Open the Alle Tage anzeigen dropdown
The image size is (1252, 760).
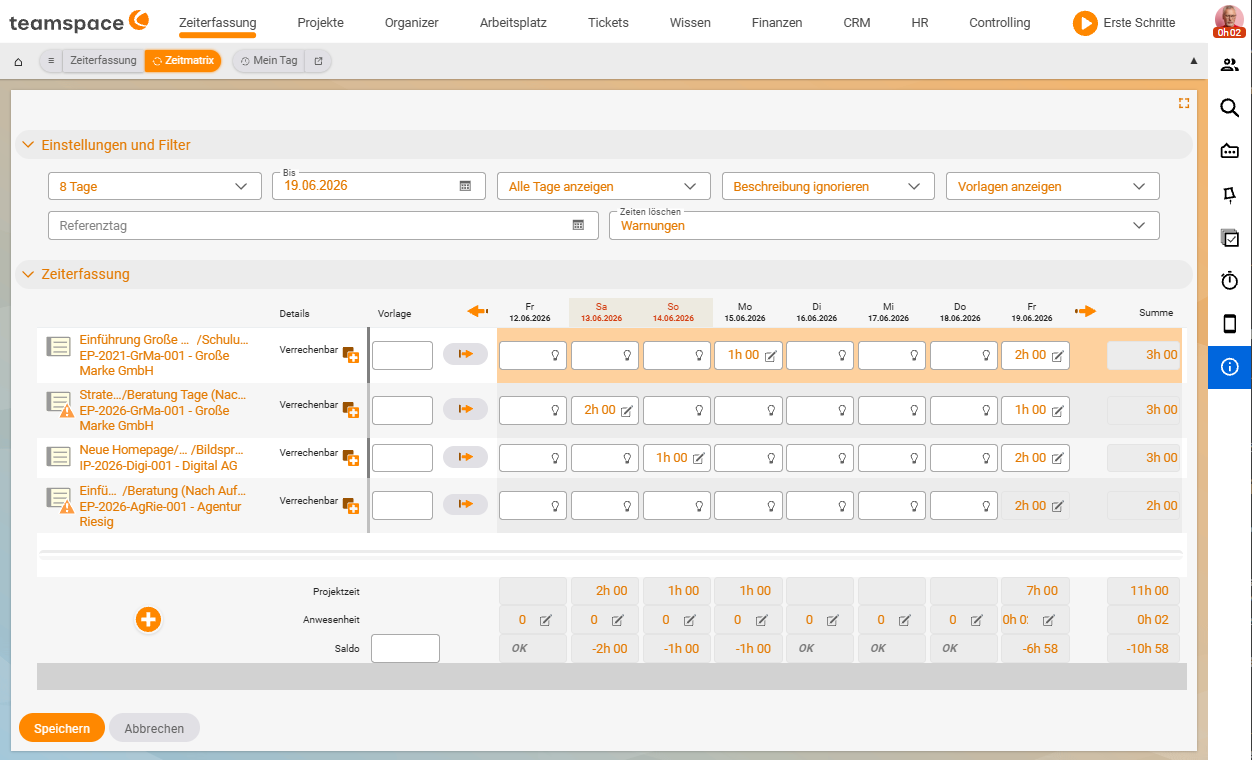click(x=603, y=186)
